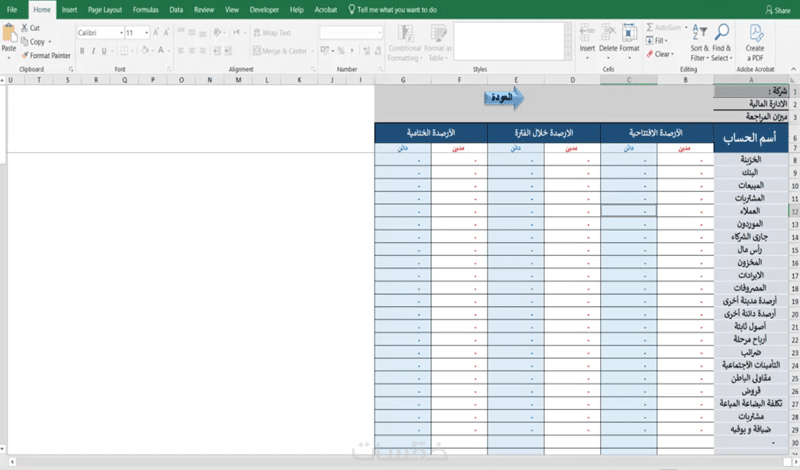Screen dimensions: 800x470
Task: Click the Accounting number format icon
Action: 324,51
